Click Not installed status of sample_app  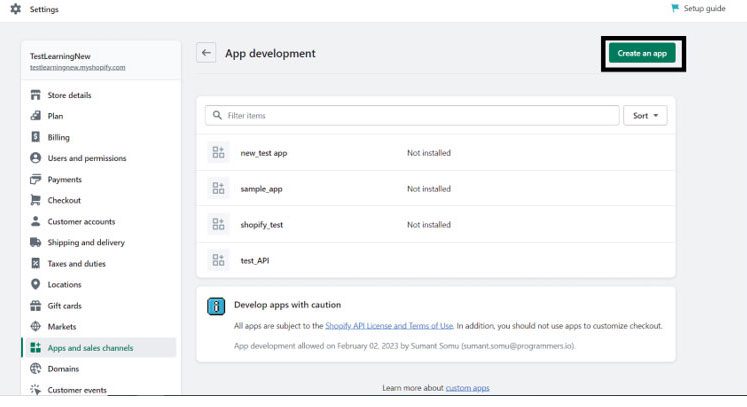click(429, 189)
